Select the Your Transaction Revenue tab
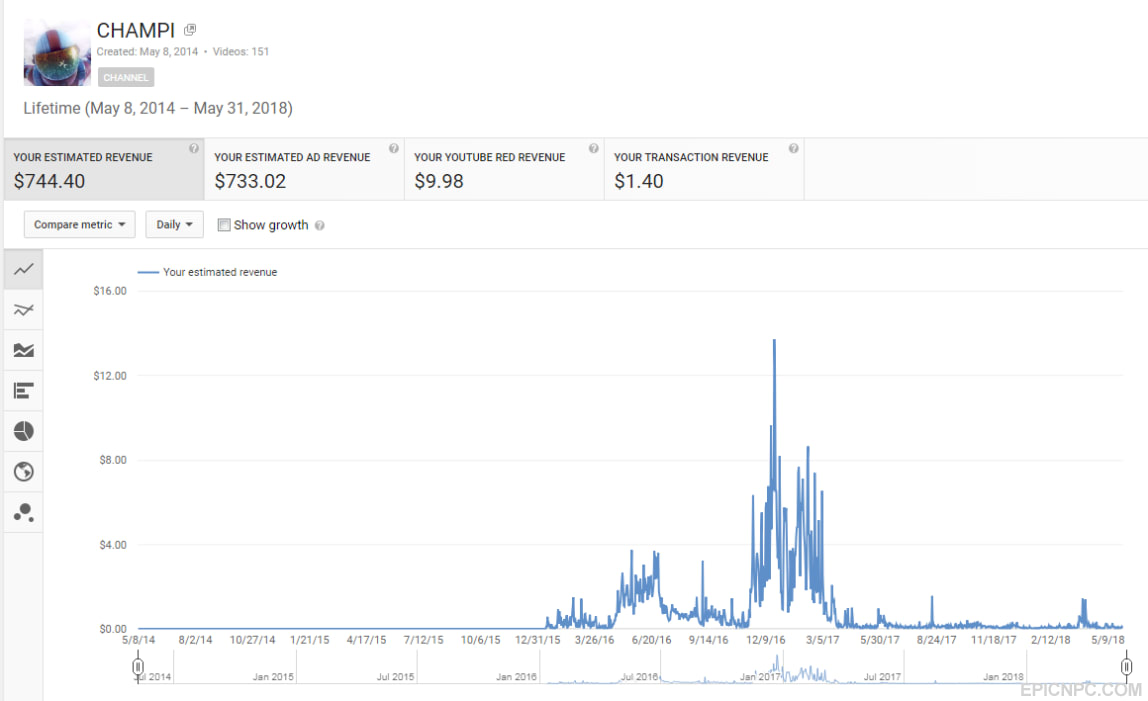 [x=704, y=169]
